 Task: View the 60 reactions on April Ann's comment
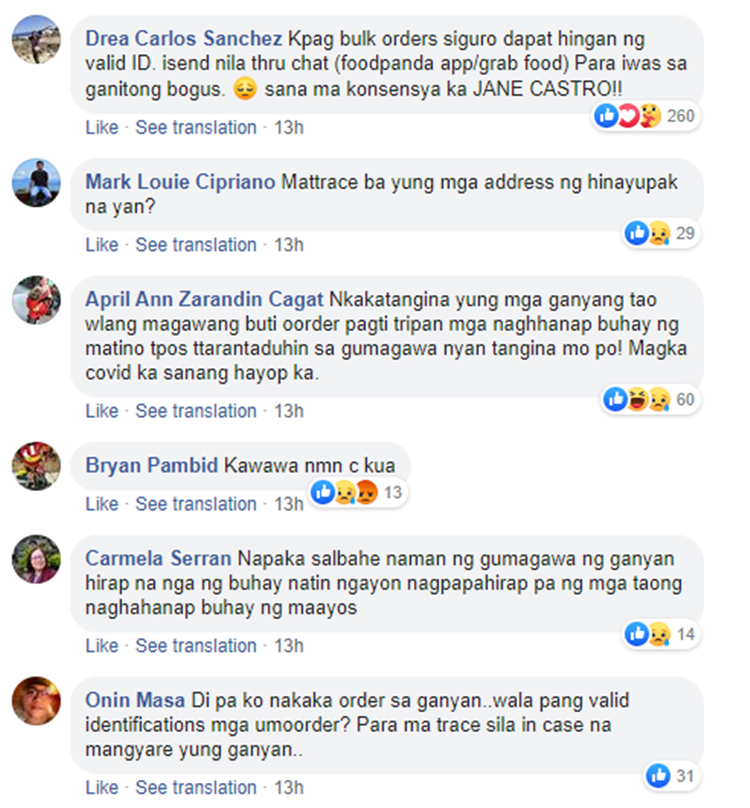tap(651, 399)
